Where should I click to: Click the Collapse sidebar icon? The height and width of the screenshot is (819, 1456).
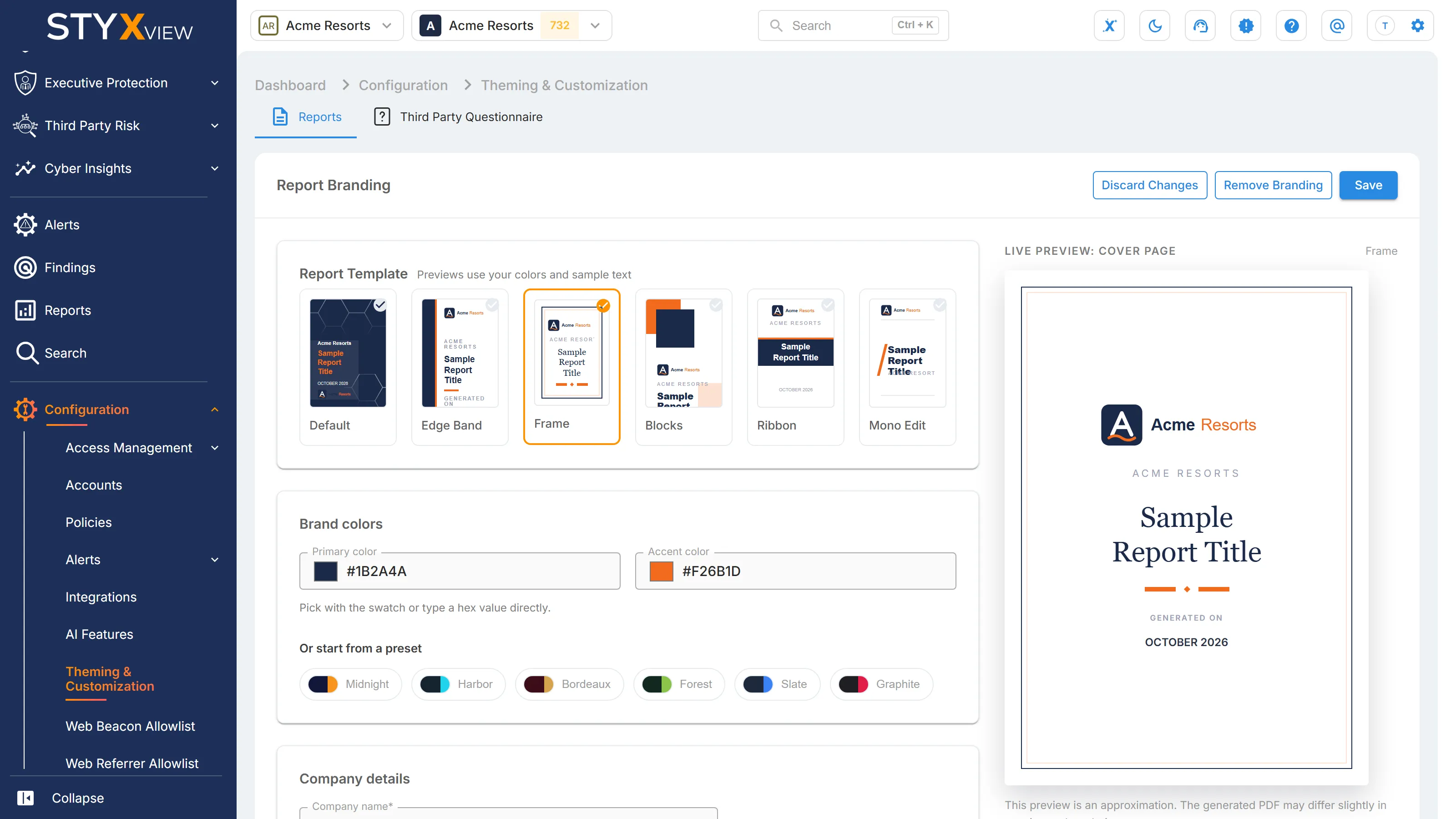[25, 798]
